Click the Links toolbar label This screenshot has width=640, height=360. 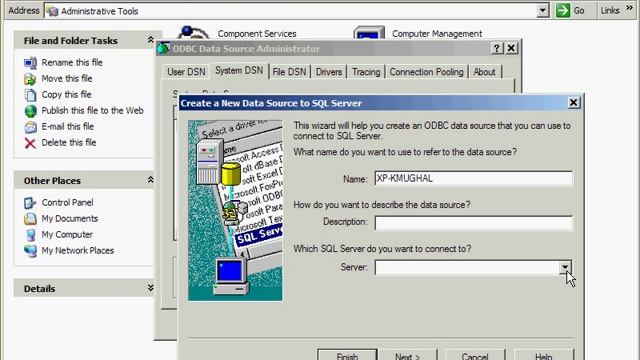tap(610, 11)
